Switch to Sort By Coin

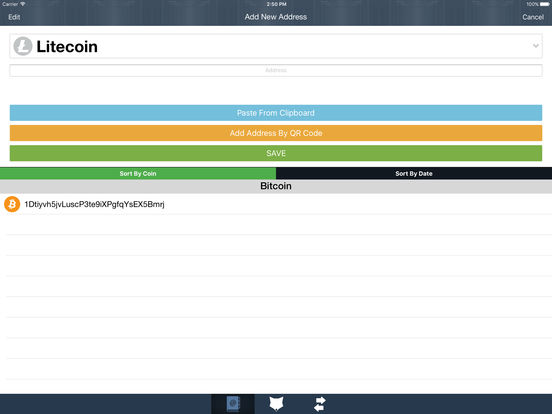pyautogui.click(x=138, y=173)
